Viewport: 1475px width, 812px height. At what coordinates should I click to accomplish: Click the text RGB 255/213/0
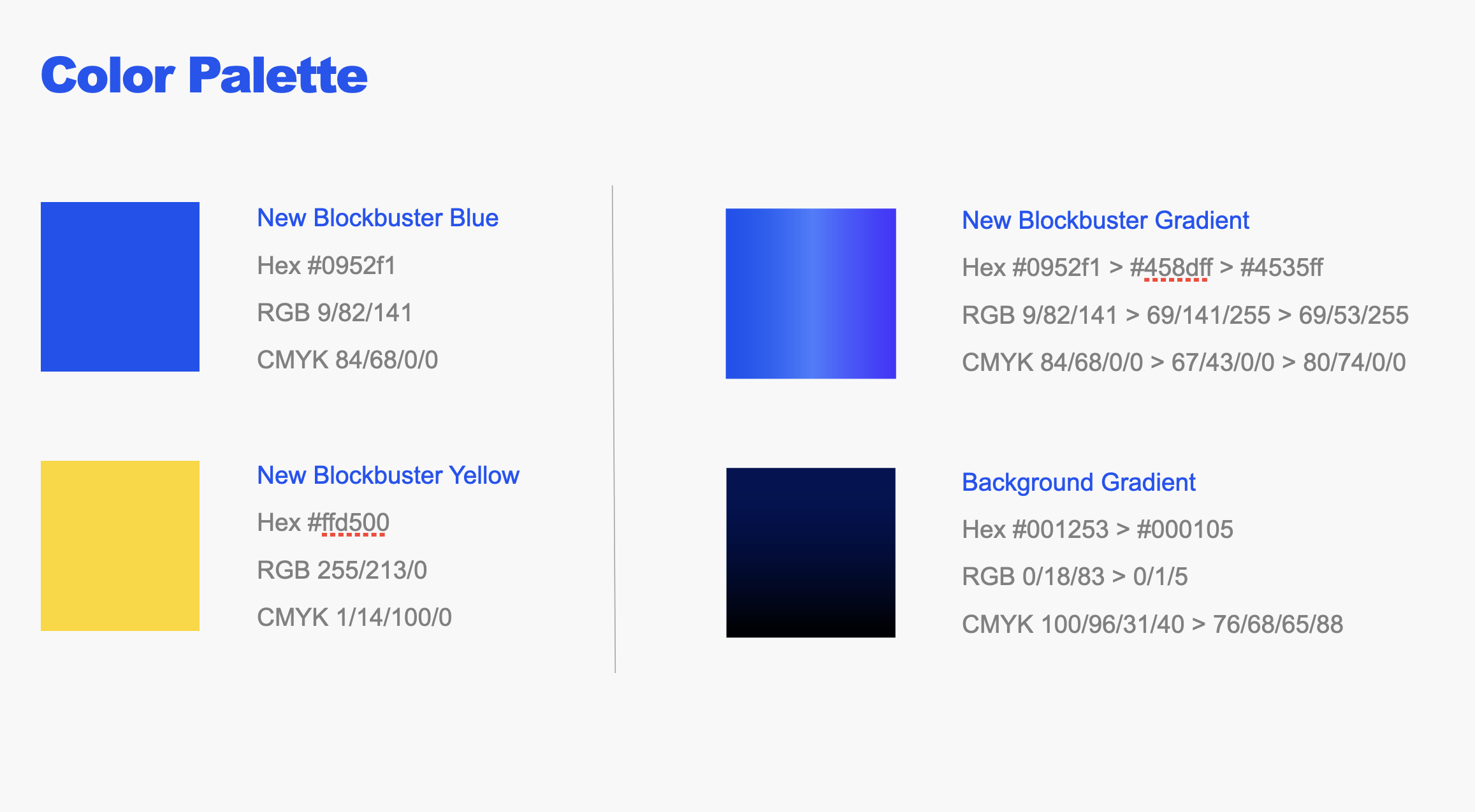tap(342, 570)
